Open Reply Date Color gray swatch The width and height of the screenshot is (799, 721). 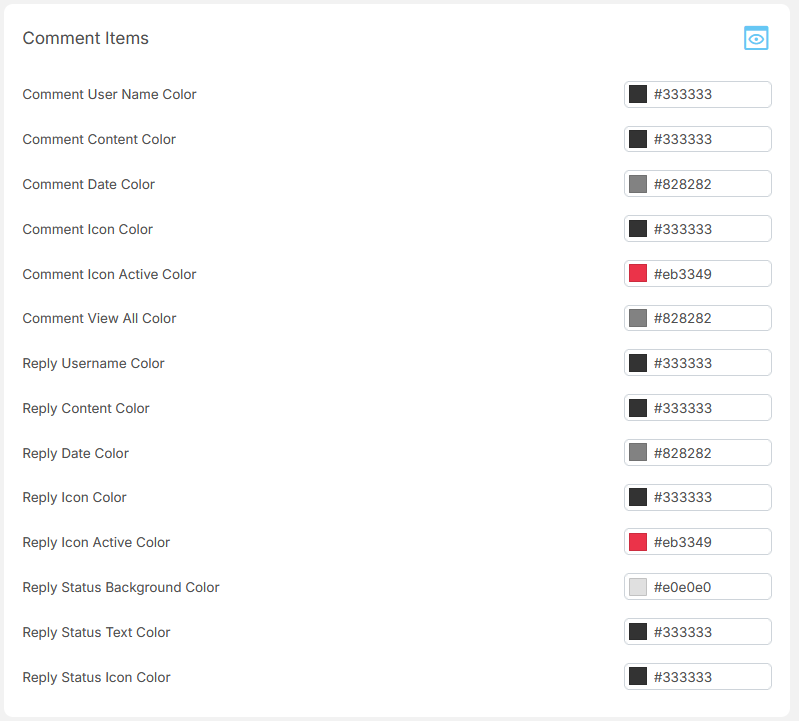638,453
